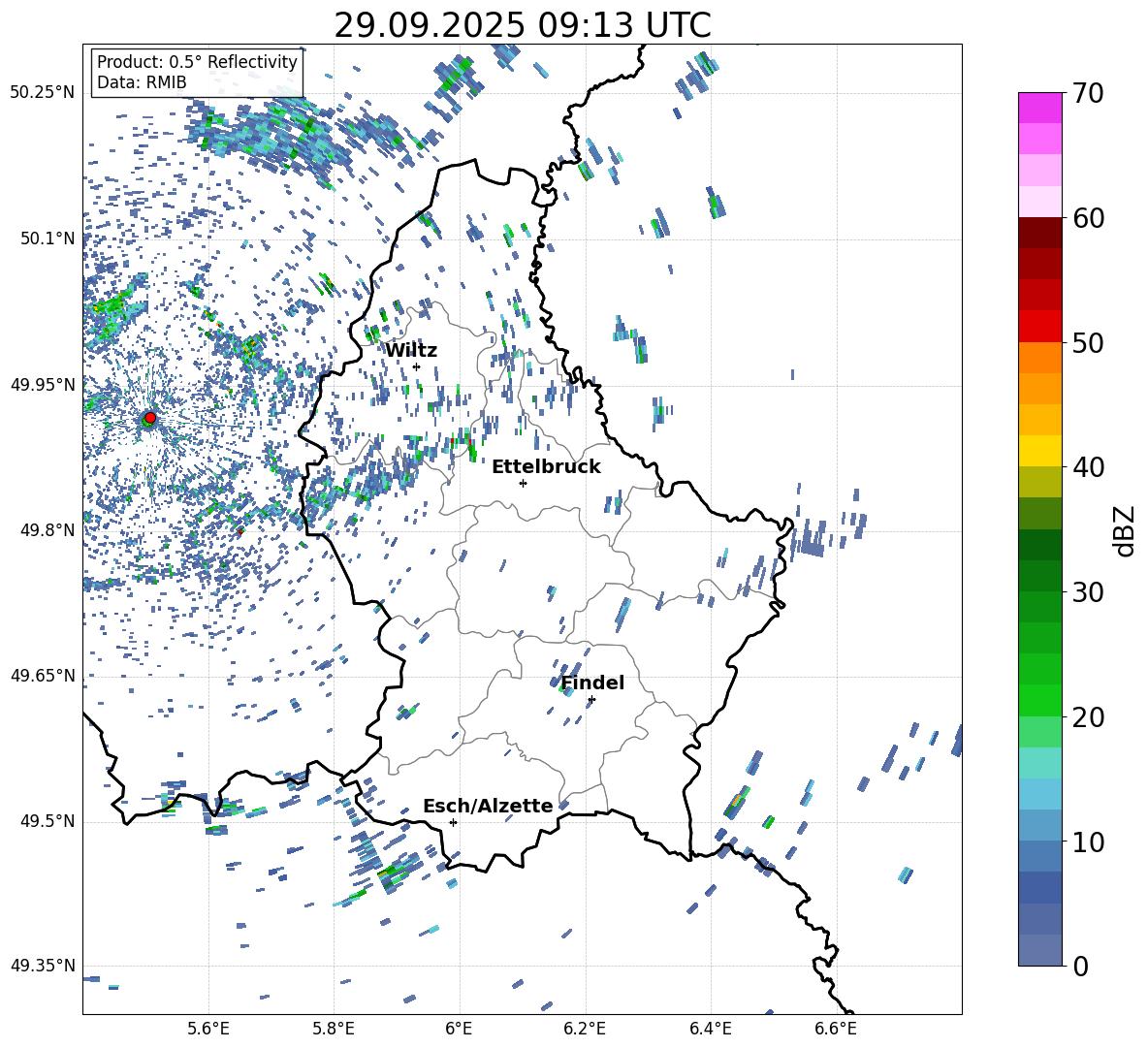Click the Findel station cross marker
1148x1048 pixels.
[x=591, y=699]
